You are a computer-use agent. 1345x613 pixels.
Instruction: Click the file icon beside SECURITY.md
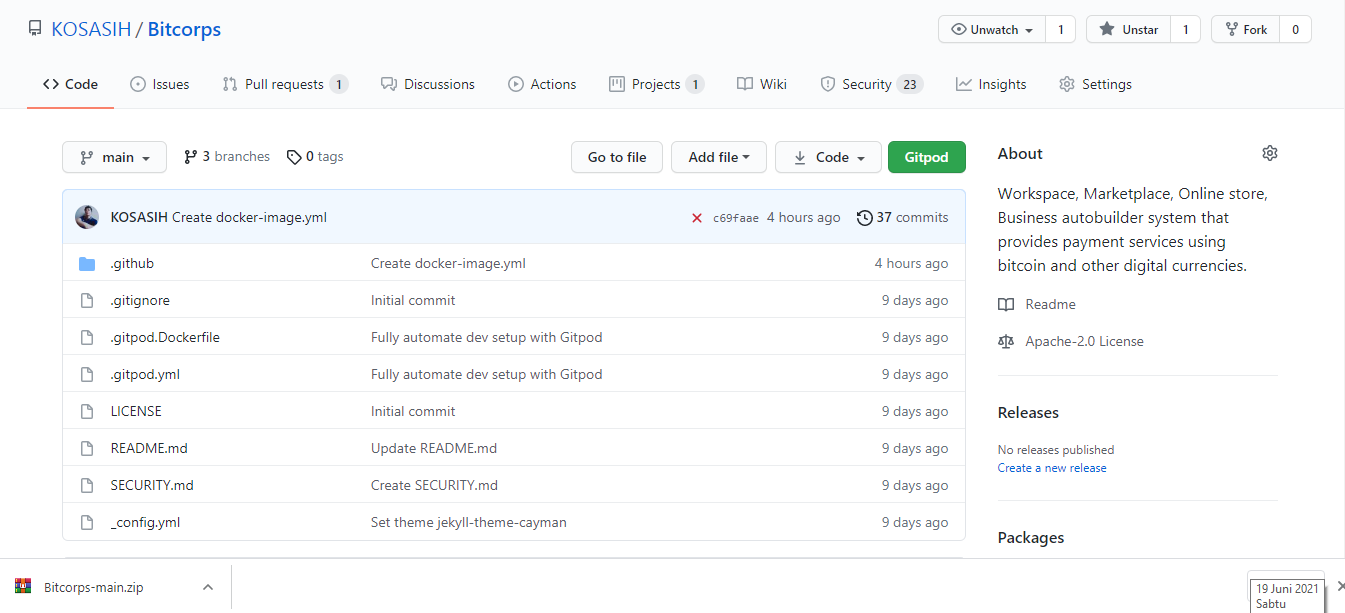tap(87, 485)
